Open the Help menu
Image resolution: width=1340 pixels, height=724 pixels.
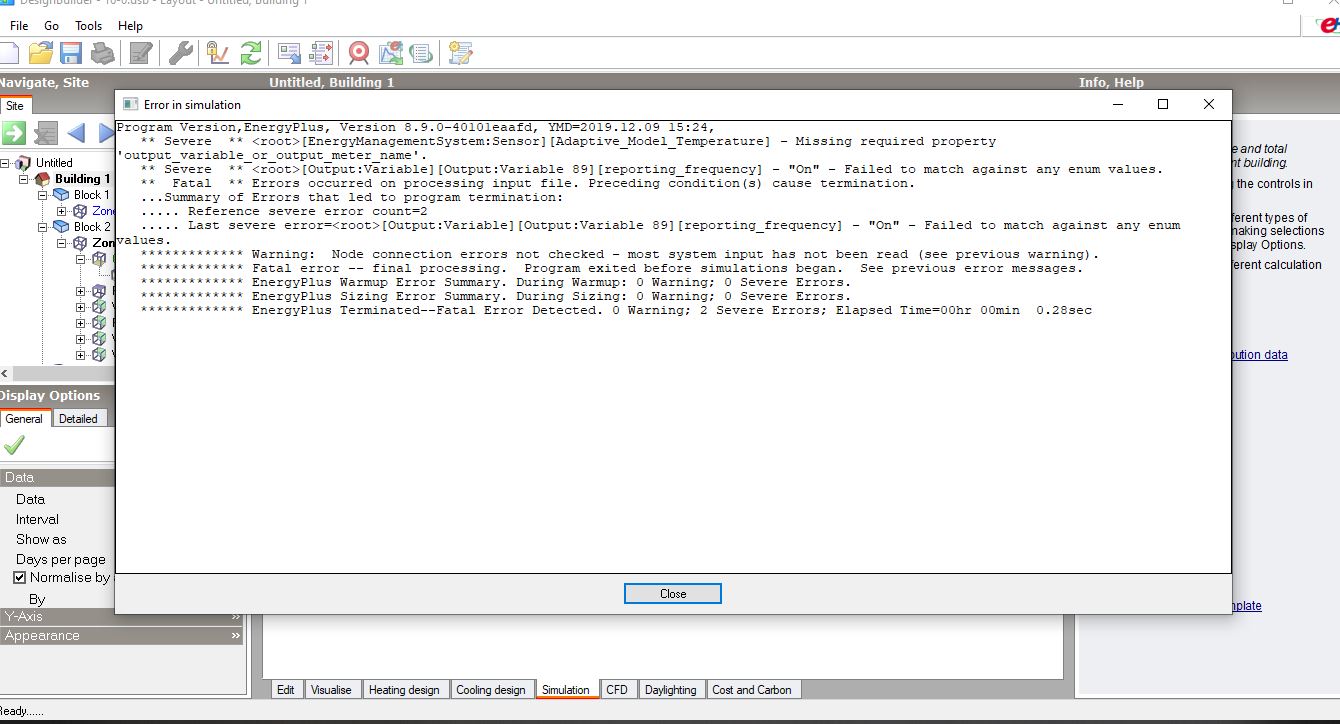point(130,26)
